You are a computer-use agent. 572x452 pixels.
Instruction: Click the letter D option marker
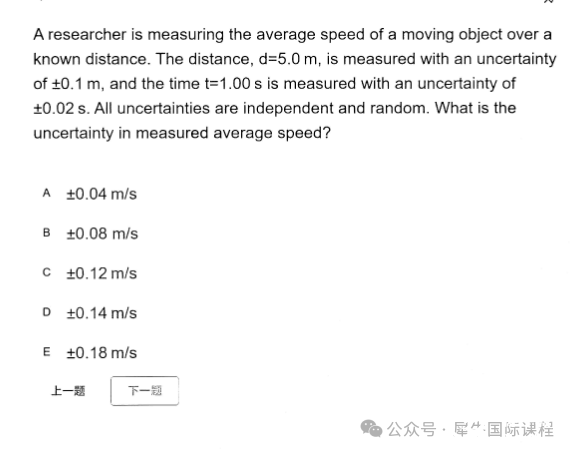pyautogui.click(x=46, y=312)
